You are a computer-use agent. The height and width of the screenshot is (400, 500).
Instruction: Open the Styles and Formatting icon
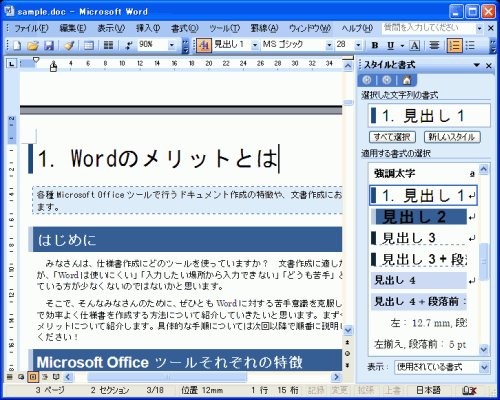tap(204, 45)
